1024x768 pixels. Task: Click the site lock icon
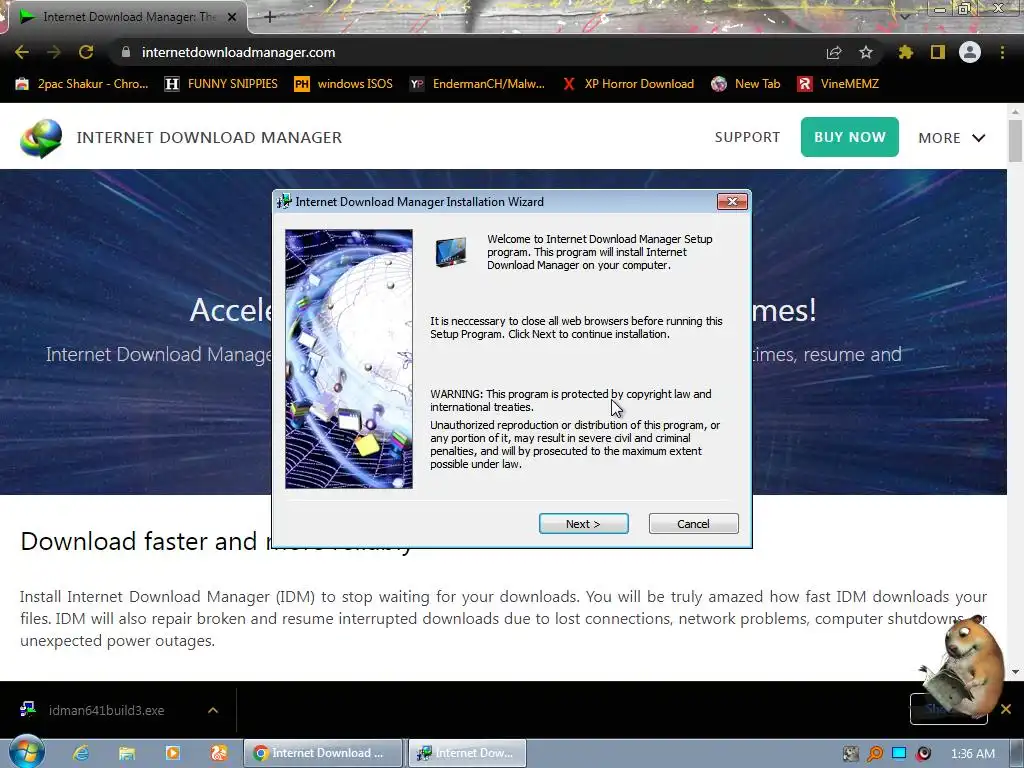126,52
